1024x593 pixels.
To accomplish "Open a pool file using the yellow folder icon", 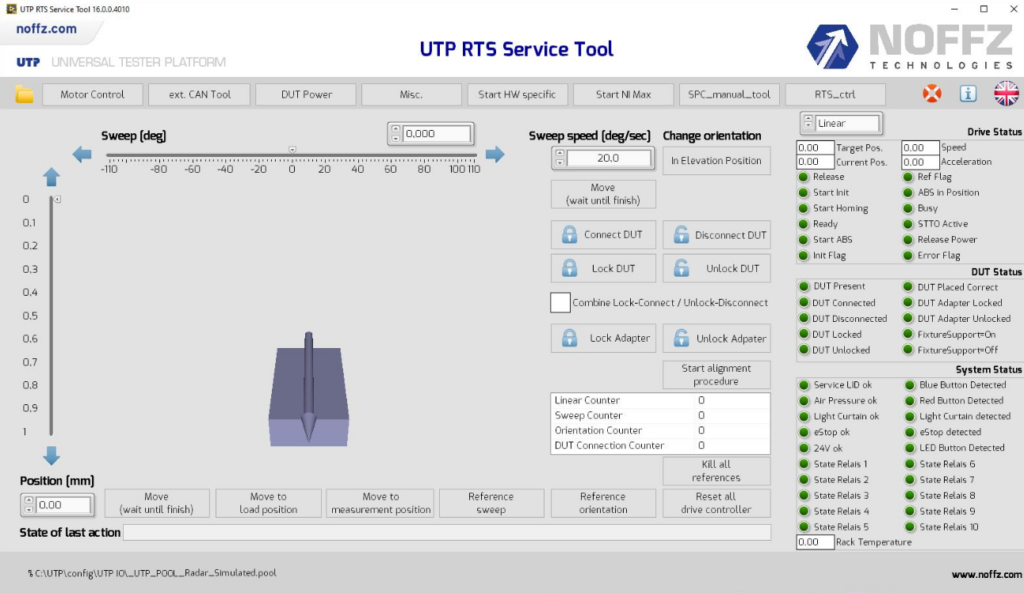I will [x=23, y=93].
